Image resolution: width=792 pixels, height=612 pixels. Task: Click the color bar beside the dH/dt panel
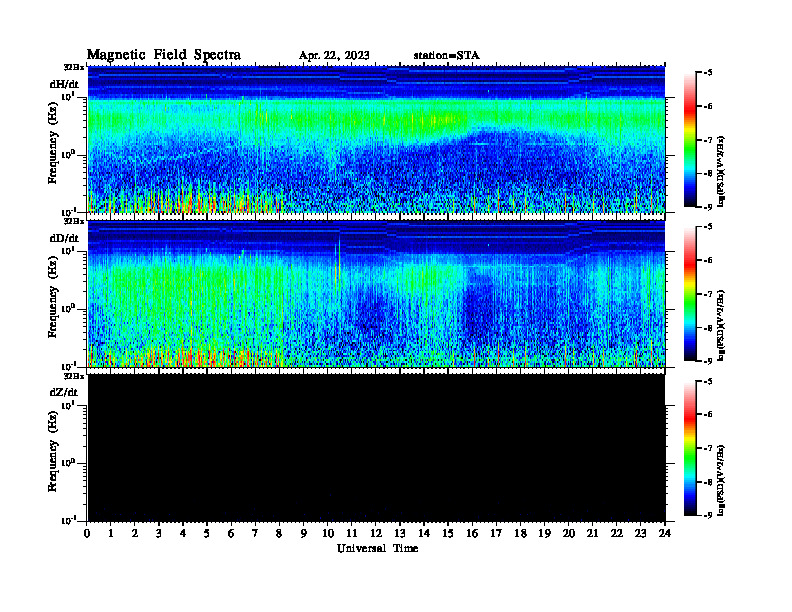coord(690,139)
